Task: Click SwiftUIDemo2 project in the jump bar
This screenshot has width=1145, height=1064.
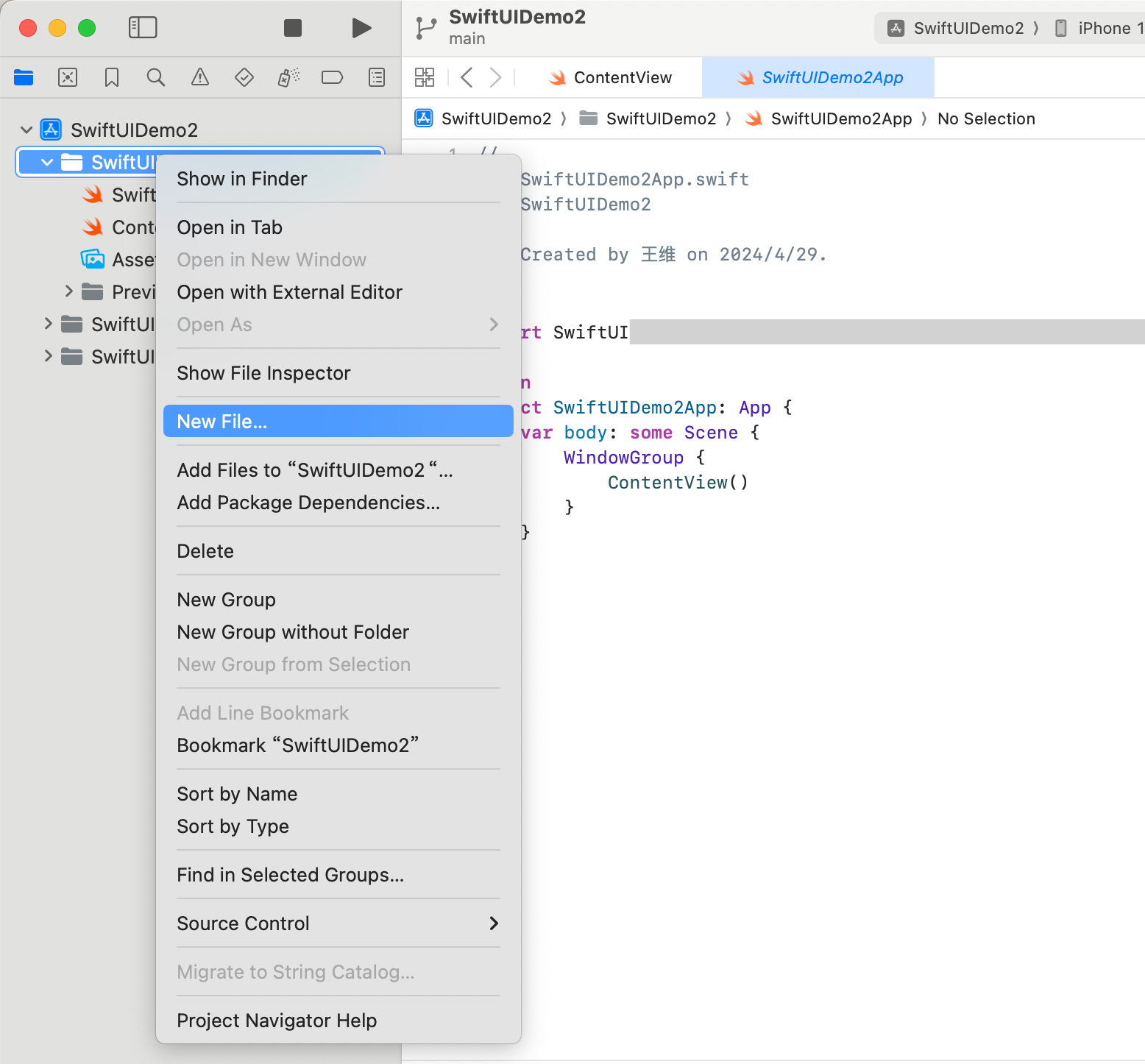Action: pyautogui.click(x=483, y=118)
